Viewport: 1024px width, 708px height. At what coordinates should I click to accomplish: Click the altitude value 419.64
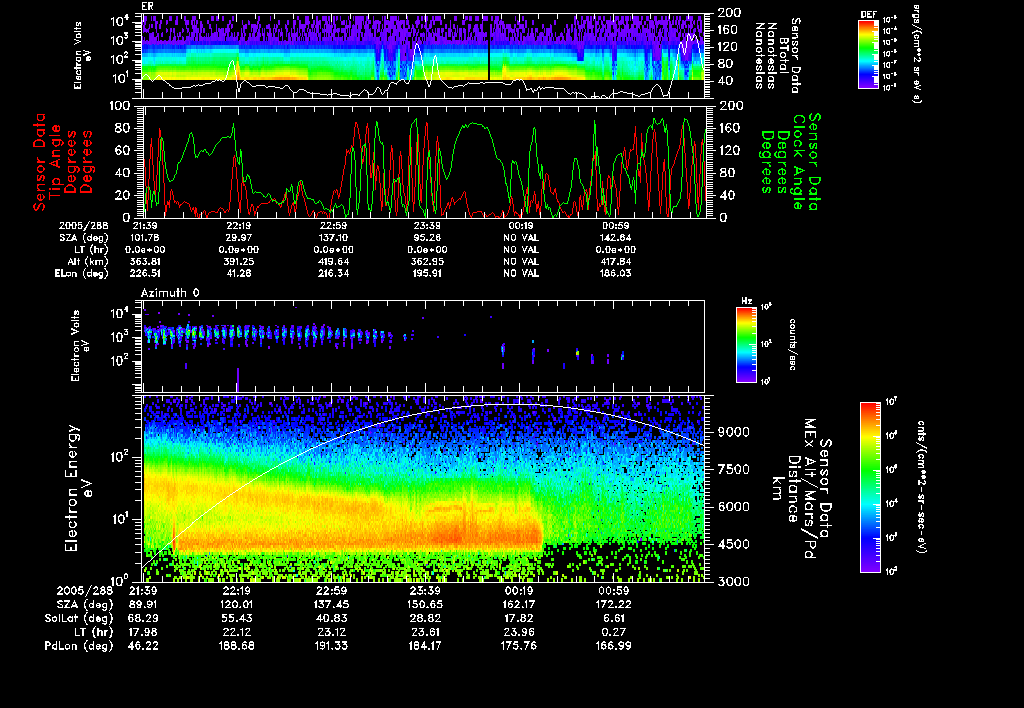[332, 261]
